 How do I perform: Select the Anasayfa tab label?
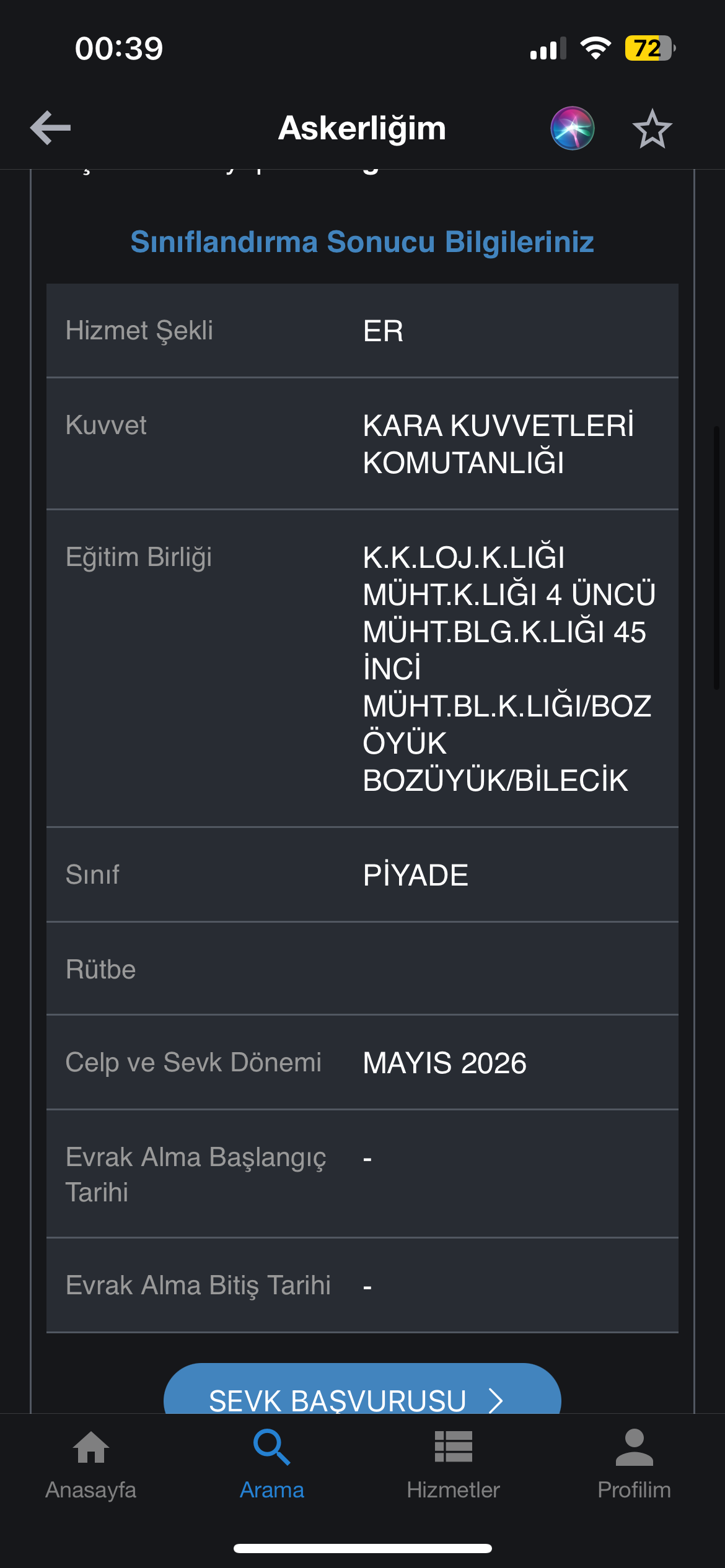(91, 1490)
